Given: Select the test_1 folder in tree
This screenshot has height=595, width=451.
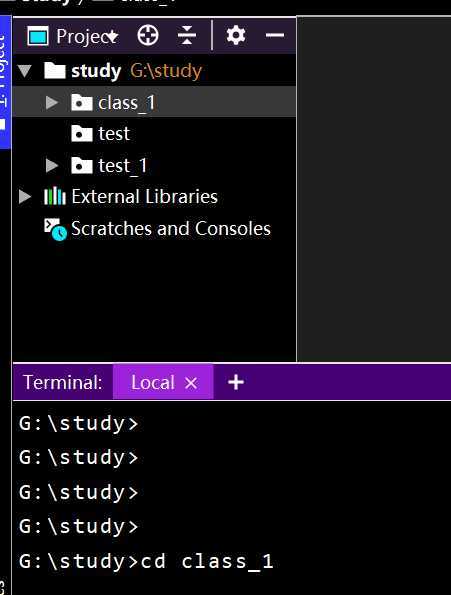Looking at the screenshot, I should [x=122, y=165].
